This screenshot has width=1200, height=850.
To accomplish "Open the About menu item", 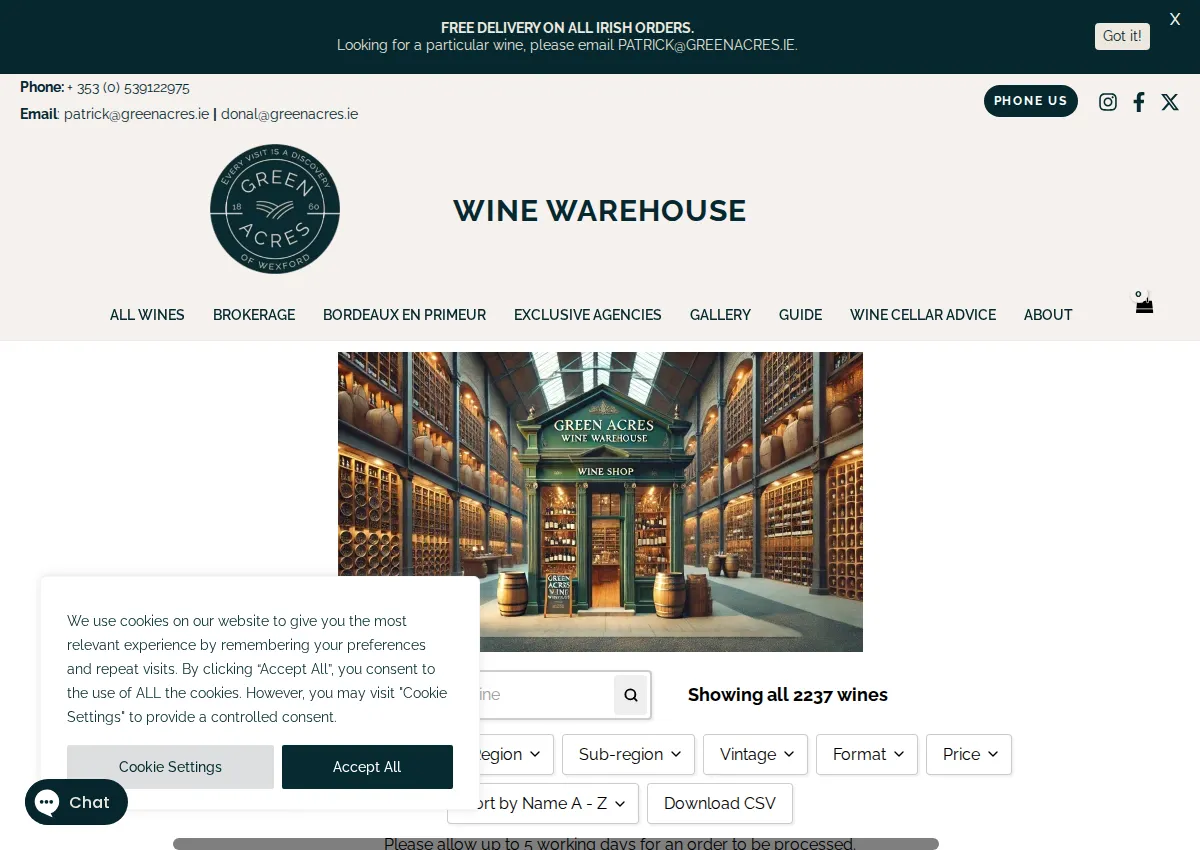I will point(1048,315).
